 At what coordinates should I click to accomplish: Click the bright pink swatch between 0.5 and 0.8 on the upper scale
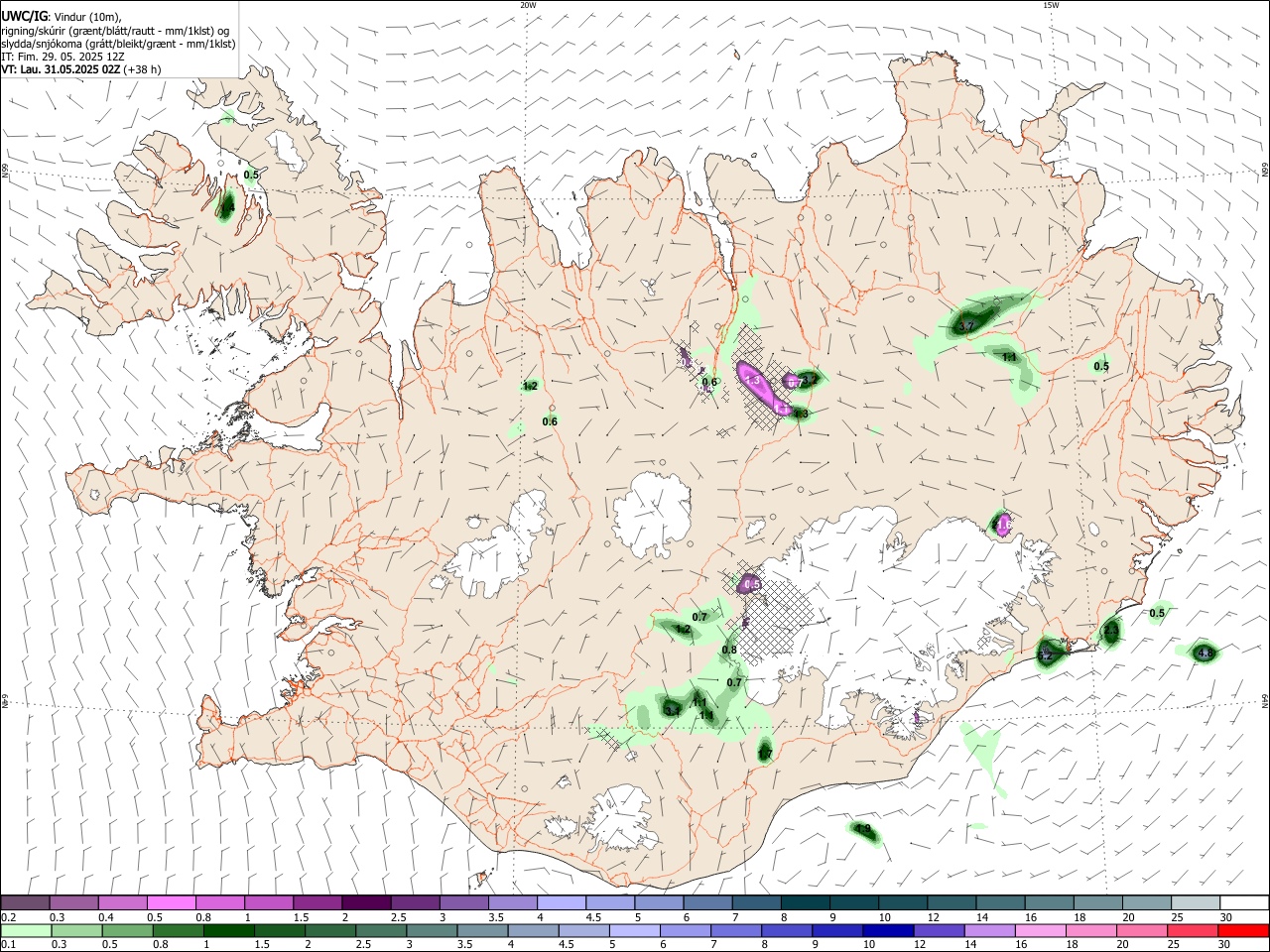(171, 902)
